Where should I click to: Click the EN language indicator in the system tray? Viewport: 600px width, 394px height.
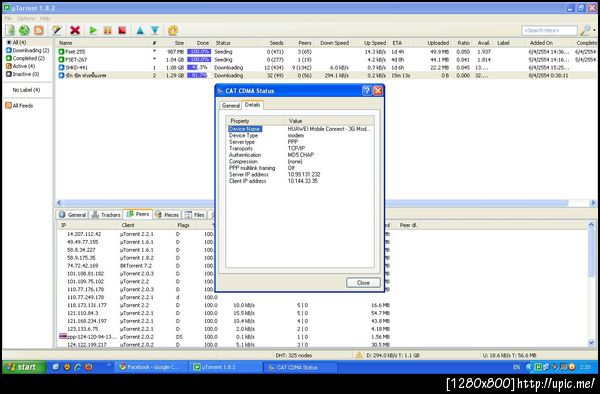[x=517, y=367]
